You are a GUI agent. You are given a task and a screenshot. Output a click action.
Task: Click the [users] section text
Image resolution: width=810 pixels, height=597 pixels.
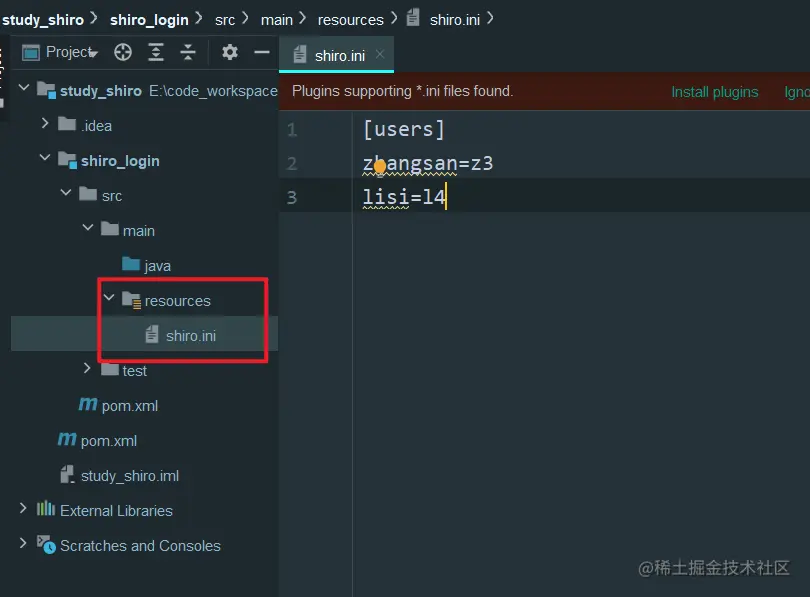404,129
